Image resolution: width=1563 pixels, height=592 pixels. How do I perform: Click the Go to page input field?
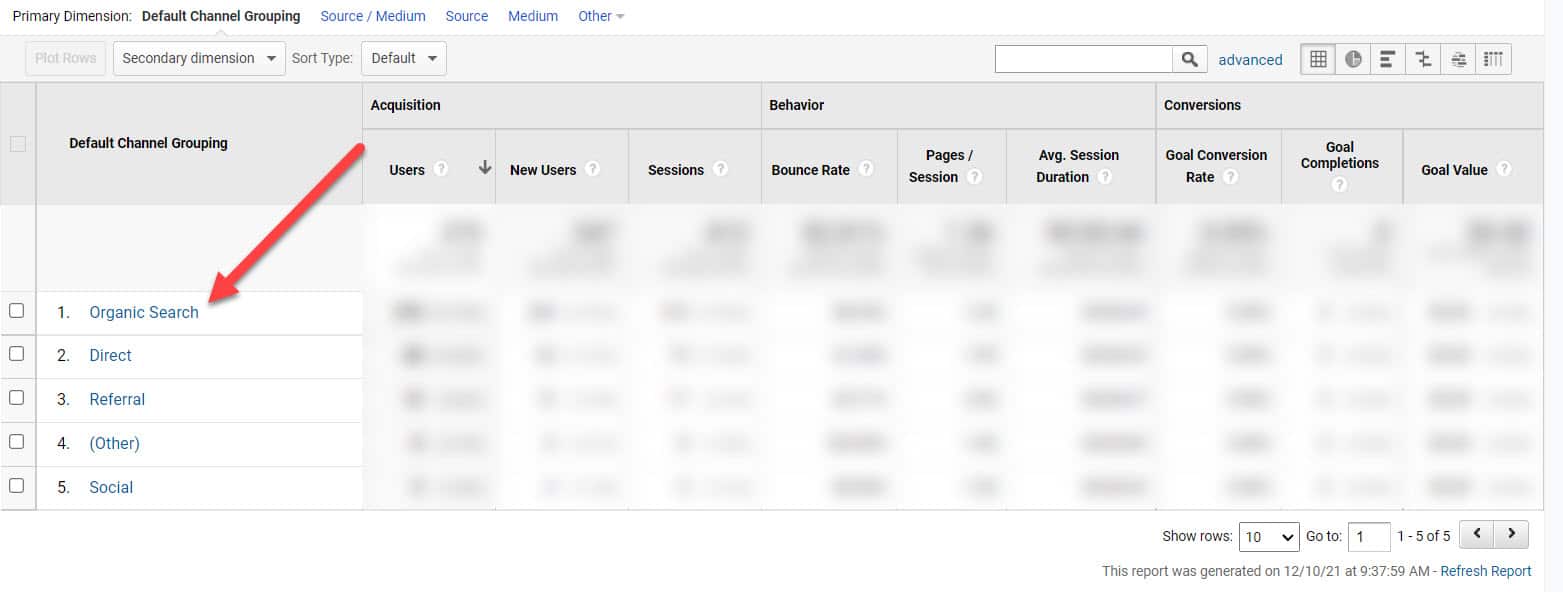[x=1369, y=536]
